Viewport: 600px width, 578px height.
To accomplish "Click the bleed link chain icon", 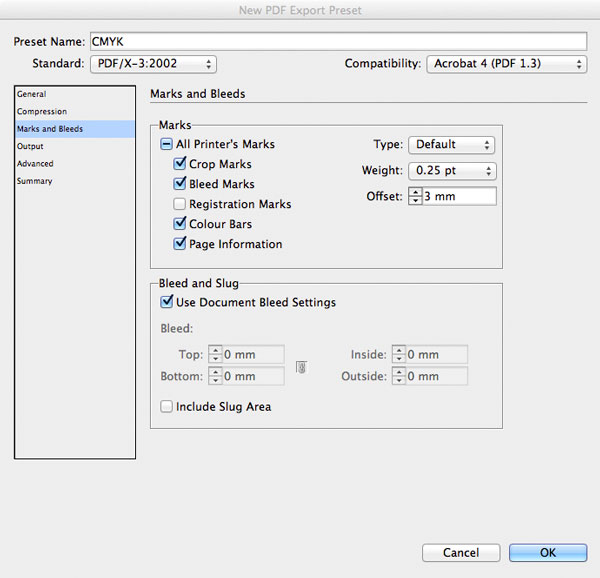I will pyautogui.click(x=302, y=368).
